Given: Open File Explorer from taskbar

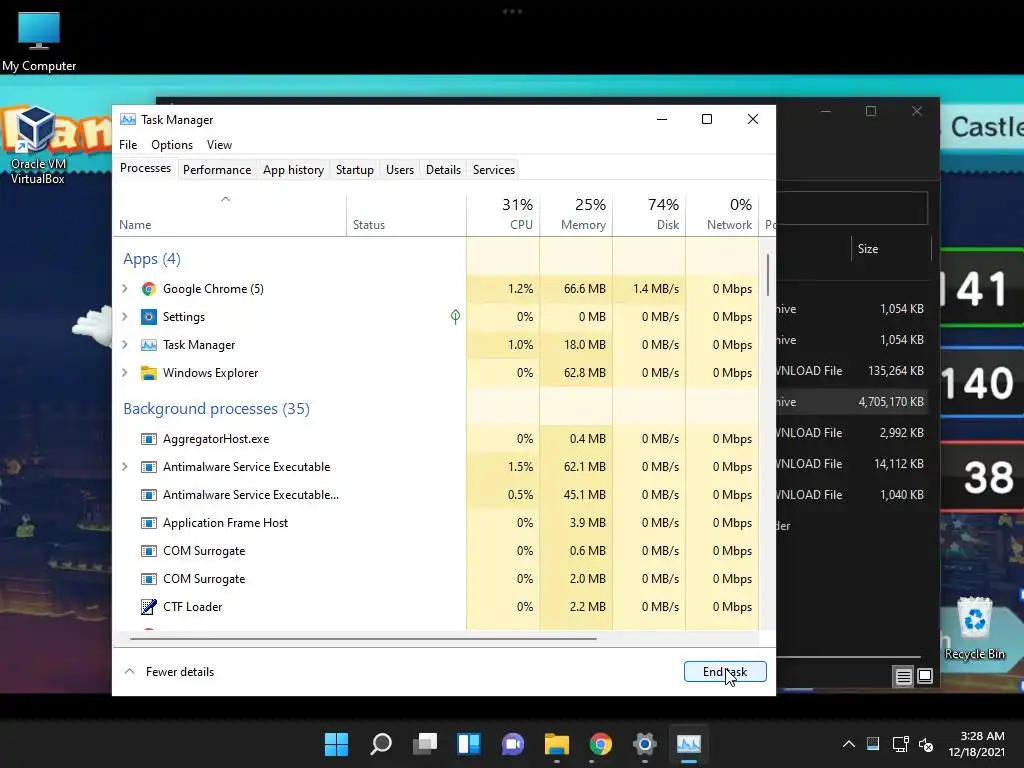Looking at the screenshot, I should tap(557, 744).
